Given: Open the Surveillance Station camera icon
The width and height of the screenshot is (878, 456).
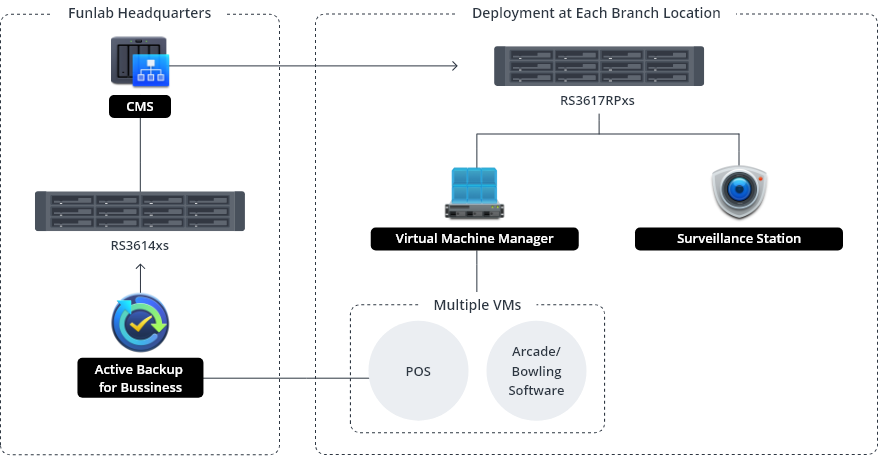Looking at the screenshot, I should pos(739,191).
